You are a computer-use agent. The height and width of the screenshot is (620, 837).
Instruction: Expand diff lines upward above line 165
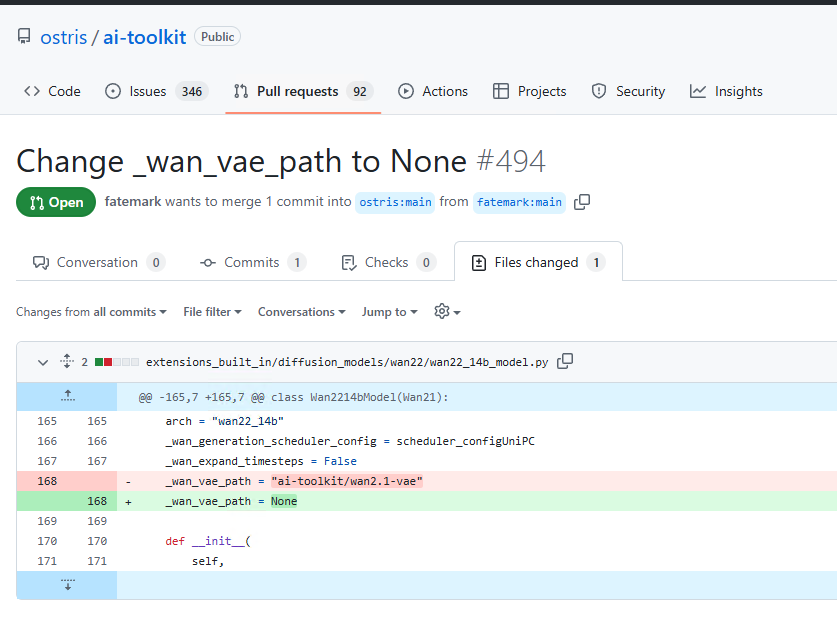(x=67, y=396)
